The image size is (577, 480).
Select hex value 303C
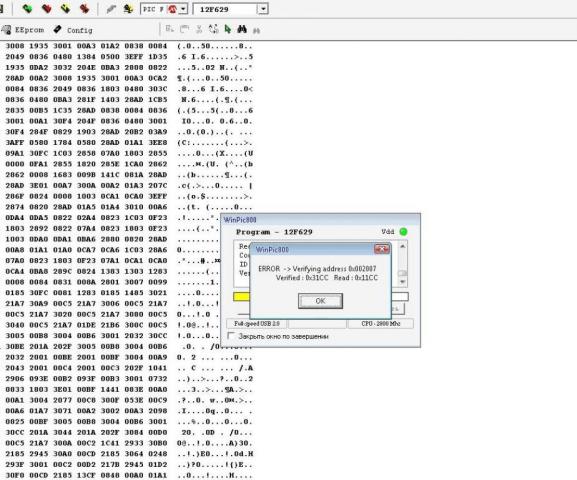(158, 89)
